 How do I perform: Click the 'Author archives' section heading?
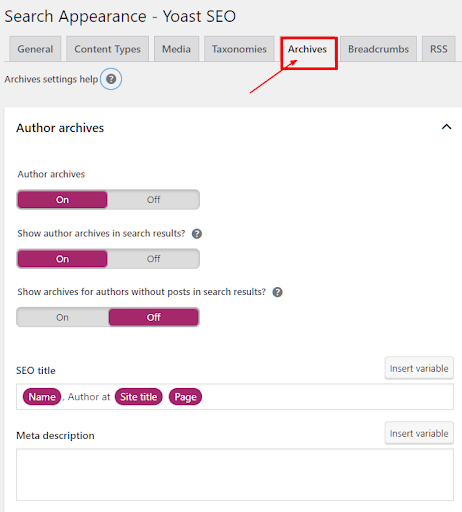click(60, 128)
